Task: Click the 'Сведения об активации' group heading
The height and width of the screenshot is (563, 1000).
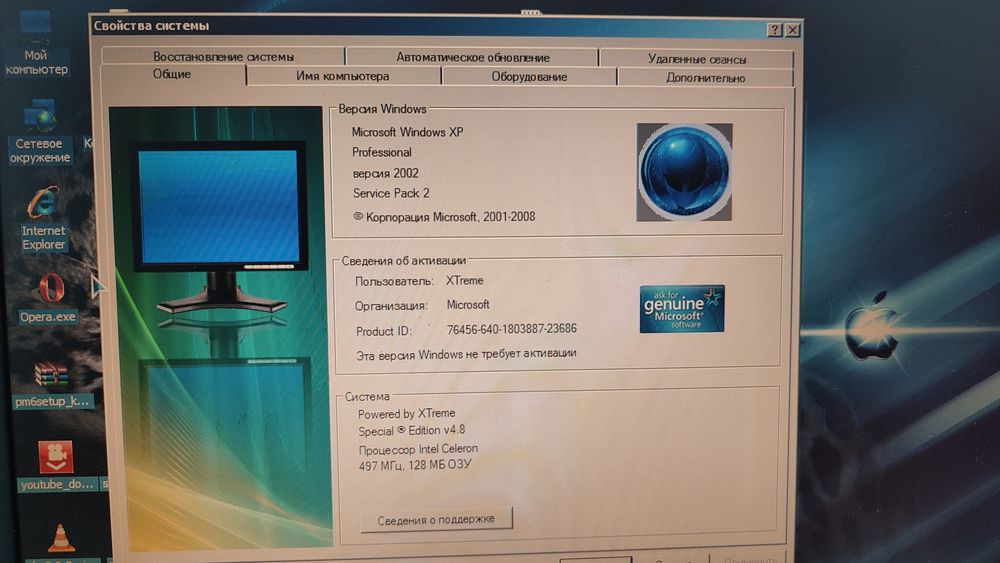Action: (404, 261)
